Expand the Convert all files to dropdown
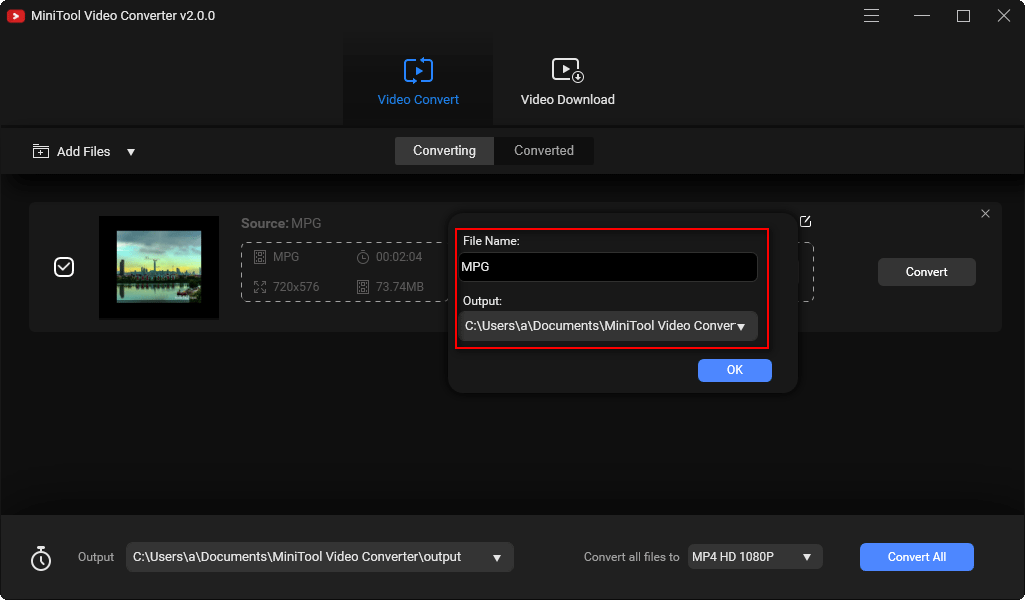 (x=808, y=557)
